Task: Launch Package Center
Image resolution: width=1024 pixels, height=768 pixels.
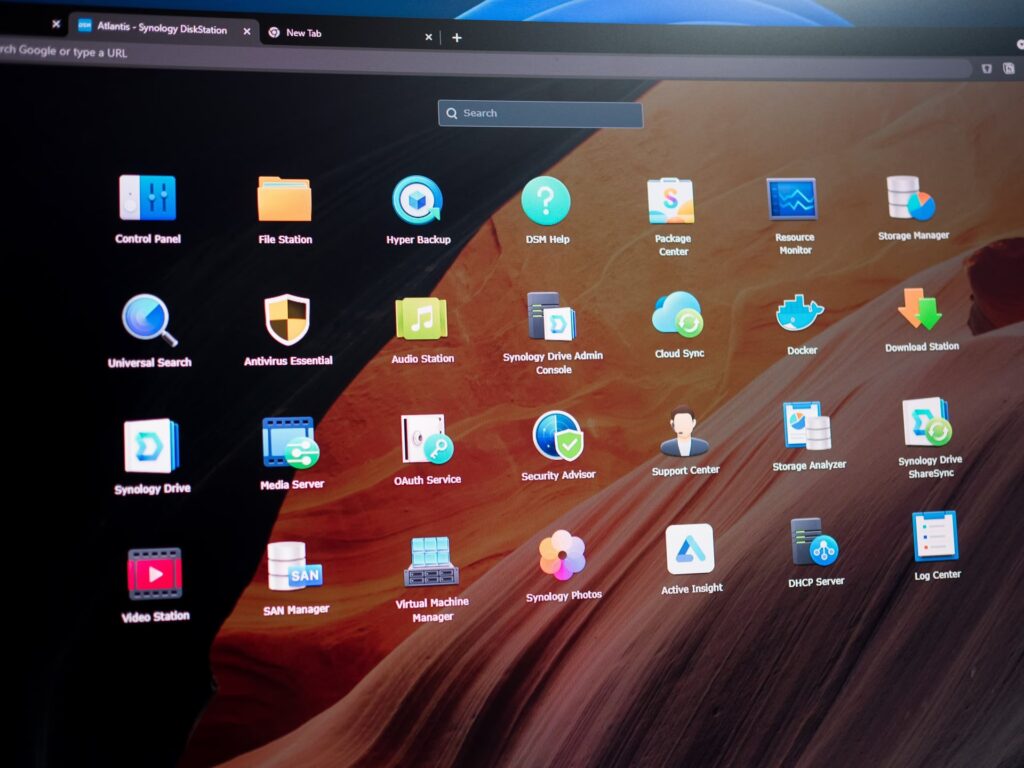Action: coord(671,202)
